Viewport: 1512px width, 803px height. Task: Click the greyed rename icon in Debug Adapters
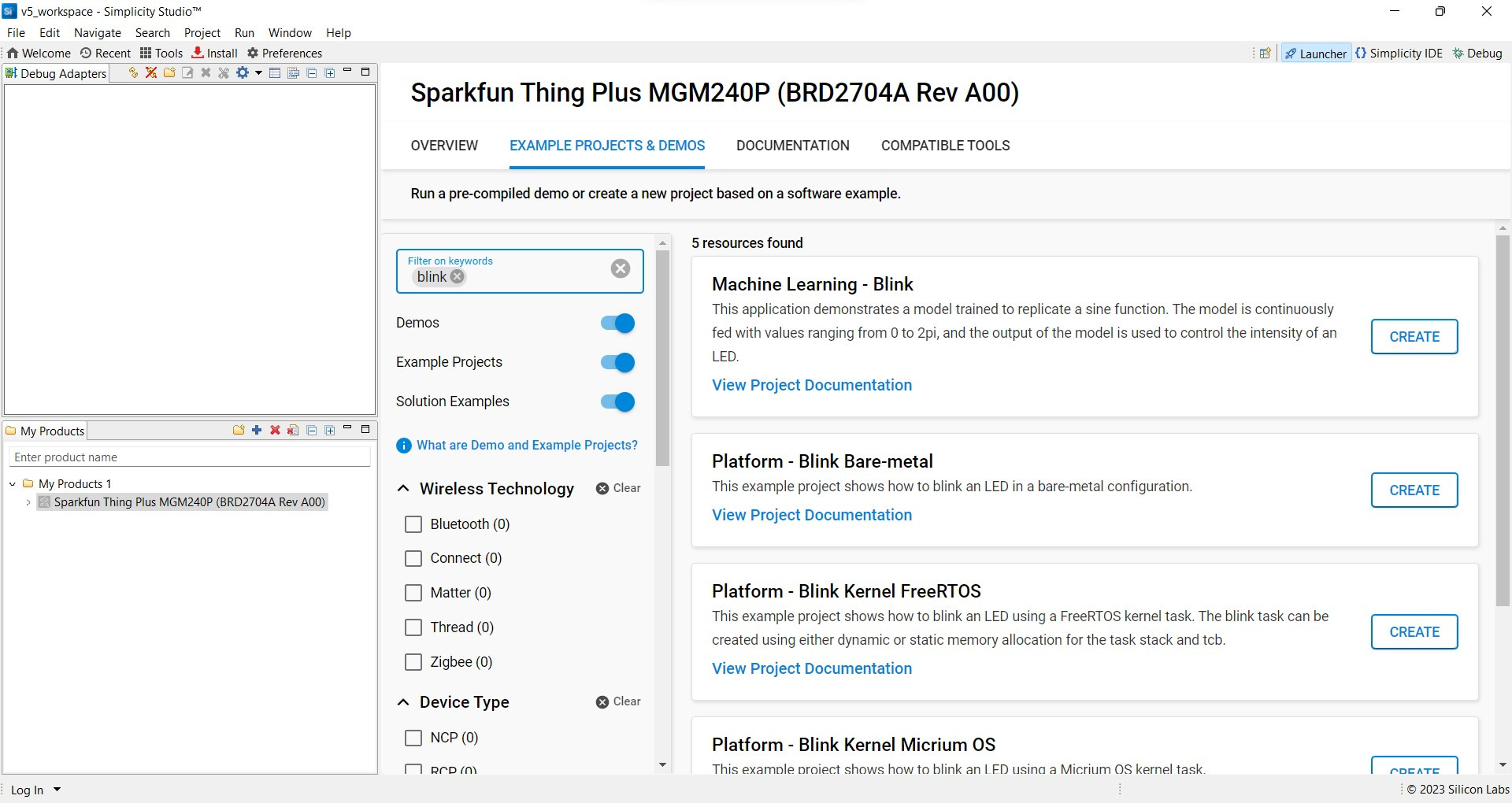187,72
